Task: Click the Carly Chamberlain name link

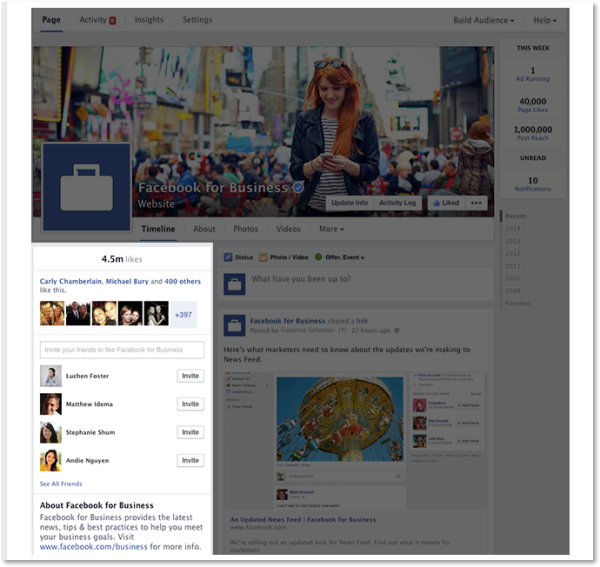Action: tap(71, 281)
